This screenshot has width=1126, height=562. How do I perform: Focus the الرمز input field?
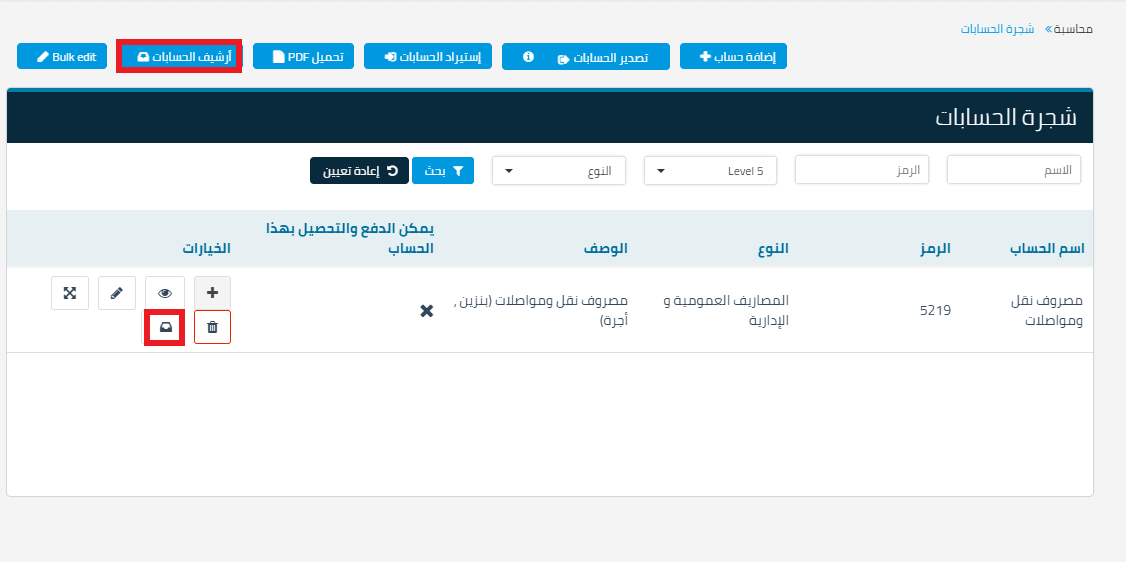[x=861, y=171]
